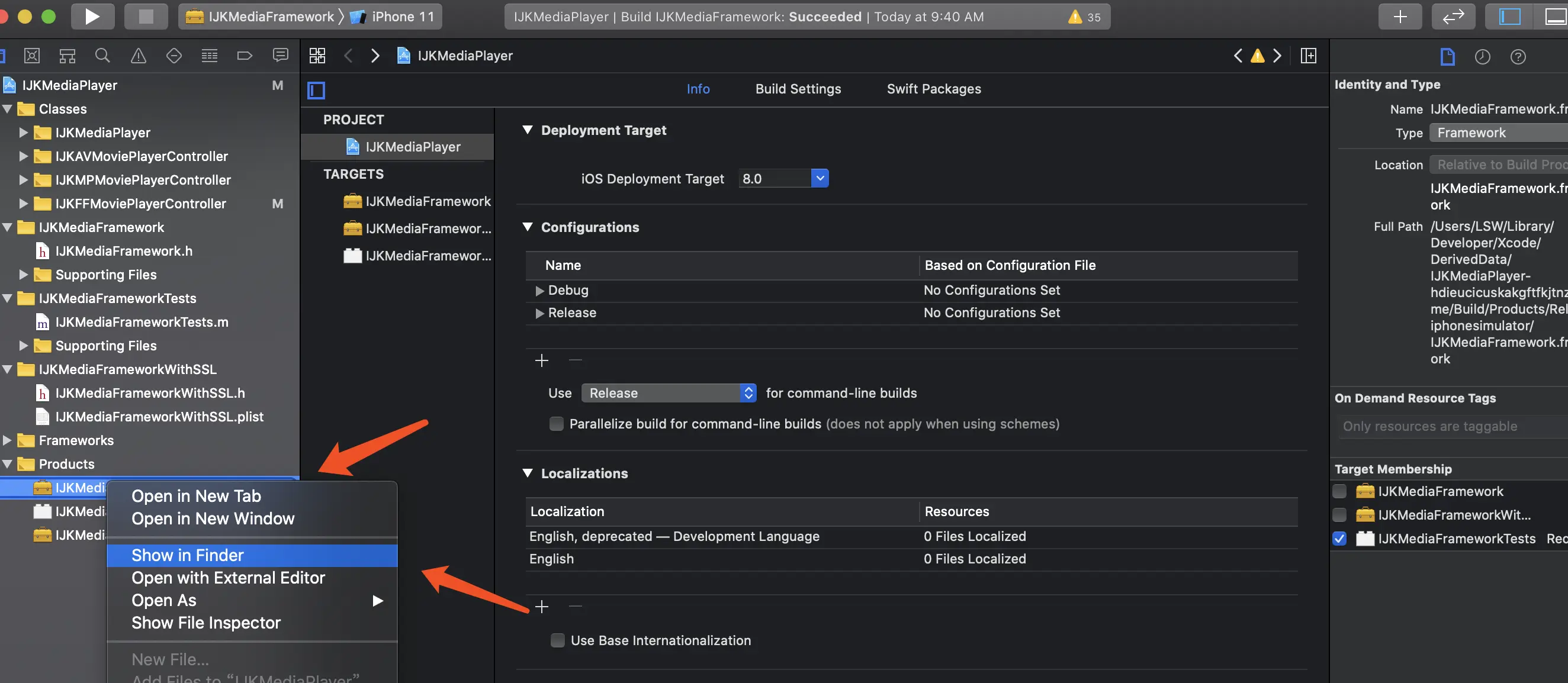Open the Release command-line builds popup
Screen dimensions: 1568x683
[669, 393]
